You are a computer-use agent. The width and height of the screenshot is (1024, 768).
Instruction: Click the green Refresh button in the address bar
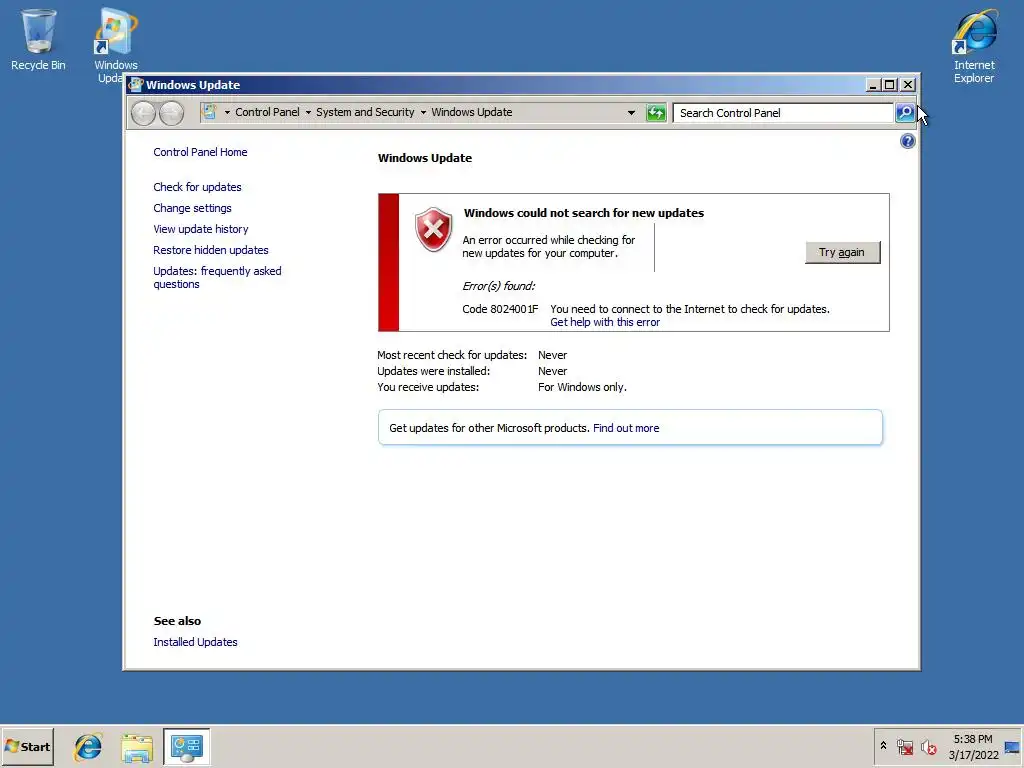click(656, 113)
